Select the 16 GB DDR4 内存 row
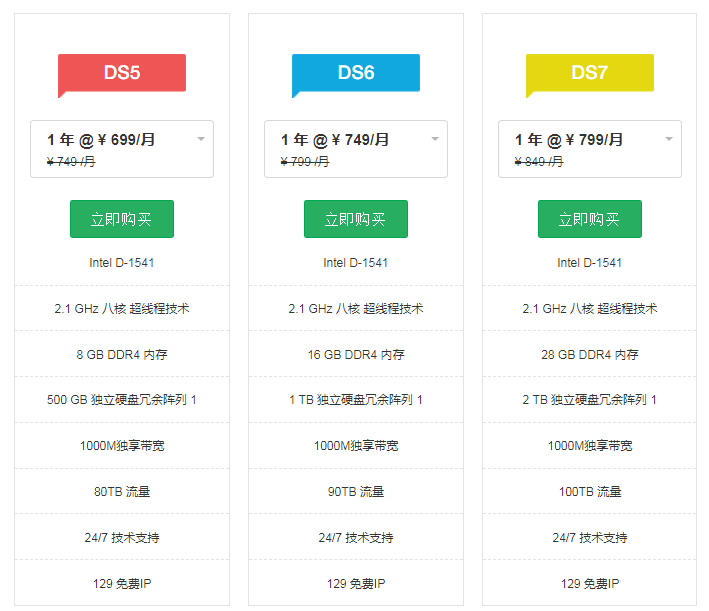 pos(356,354)
